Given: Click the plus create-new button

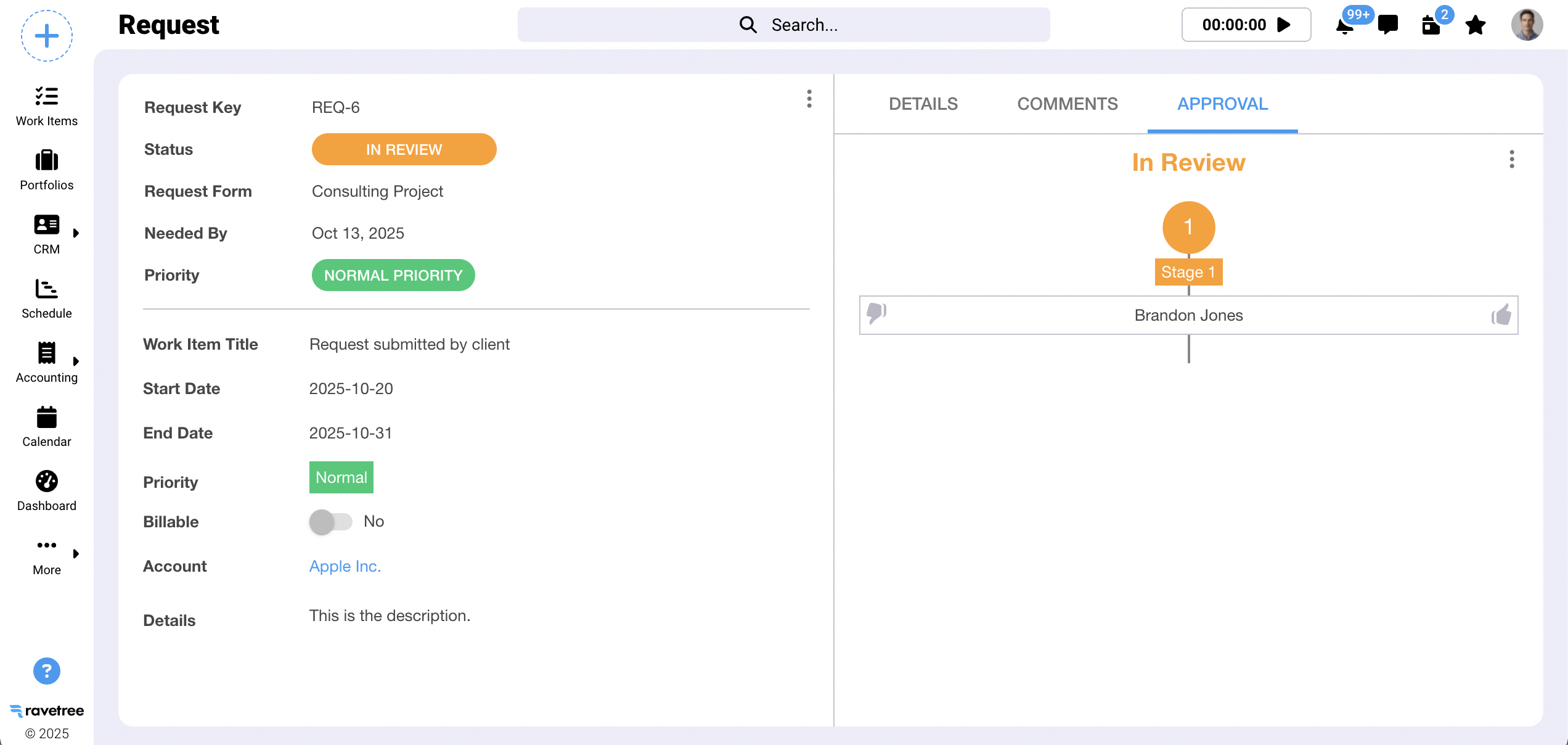Looking at the screenshot, I should point(47,36).
